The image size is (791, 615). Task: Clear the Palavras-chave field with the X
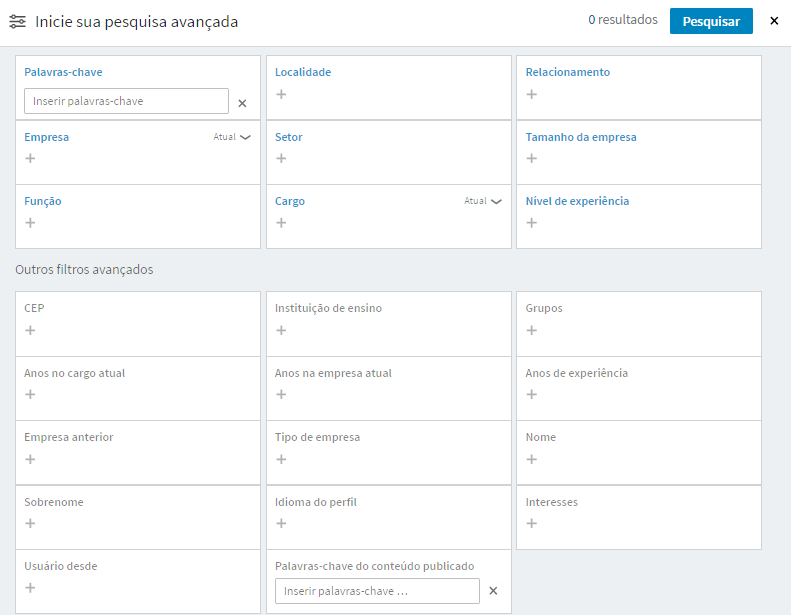[x=242, y=103]
